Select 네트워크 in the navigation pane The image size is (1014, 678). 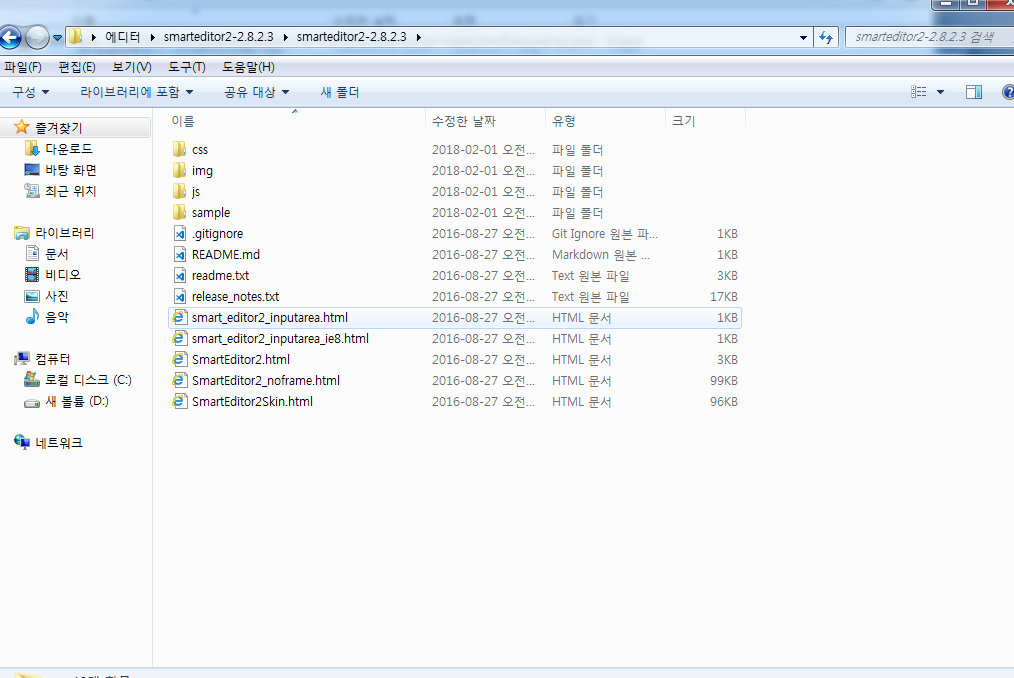[x=59, y=443]
